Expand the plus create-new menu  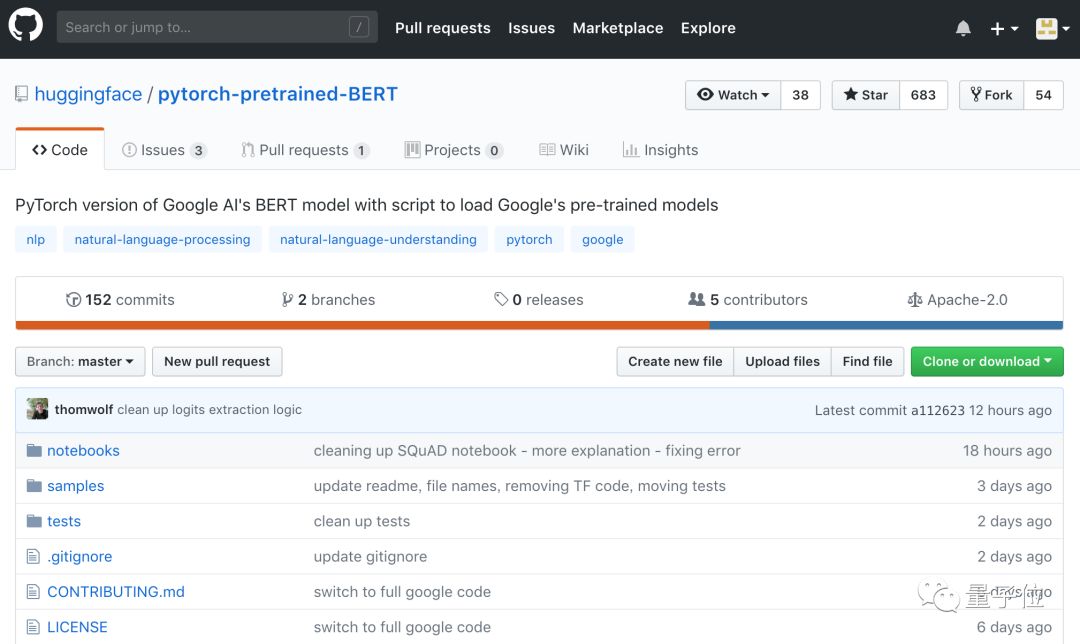pyautogui.click(x=1004, y=28)
